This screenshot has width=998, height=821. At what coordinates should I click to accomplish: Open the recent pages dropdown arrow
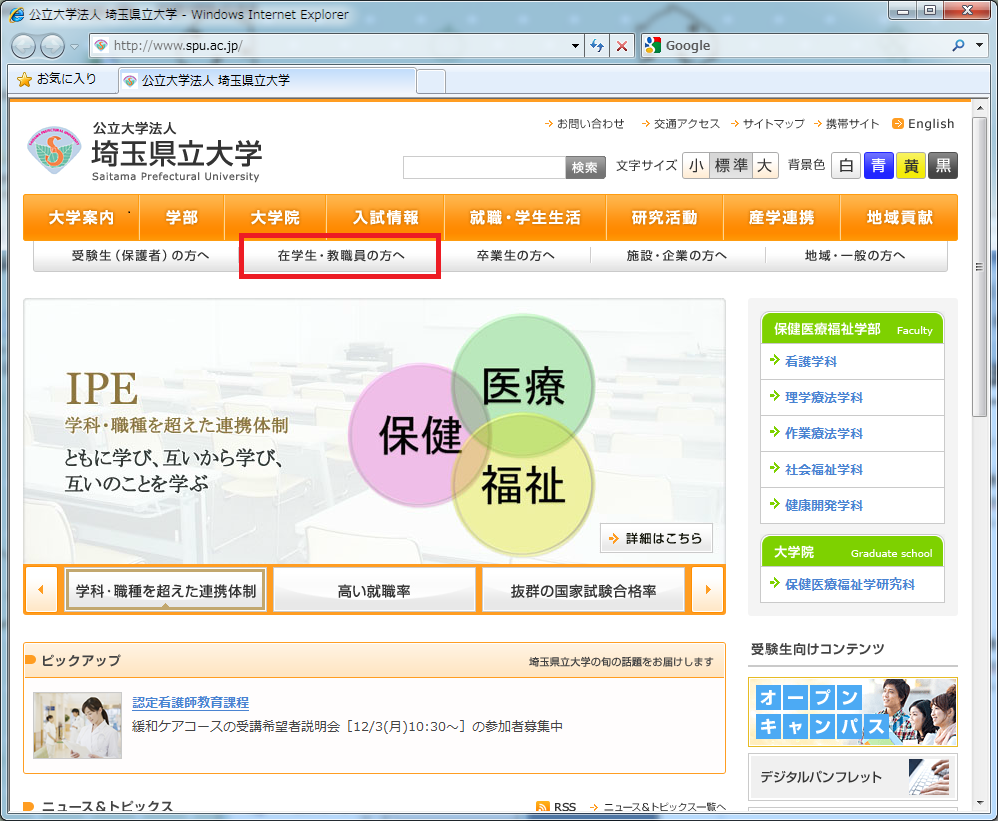pos(74,46)
